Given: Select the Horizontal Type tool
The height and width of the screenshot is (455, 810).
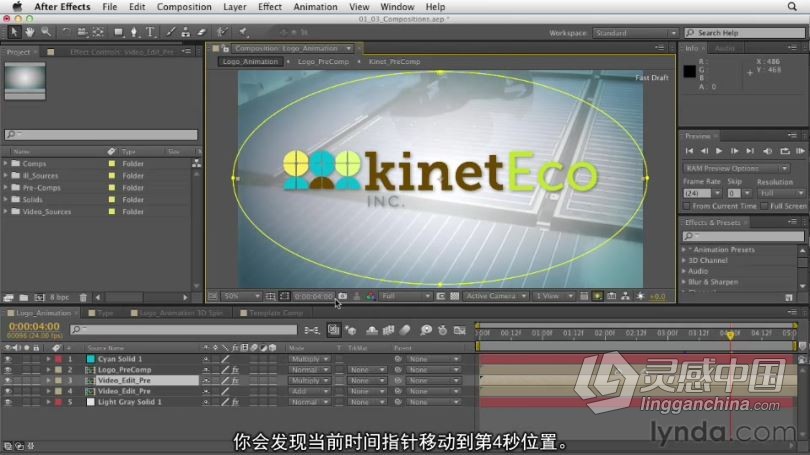Looking at the screenshot, I should [x=150, y=32].
